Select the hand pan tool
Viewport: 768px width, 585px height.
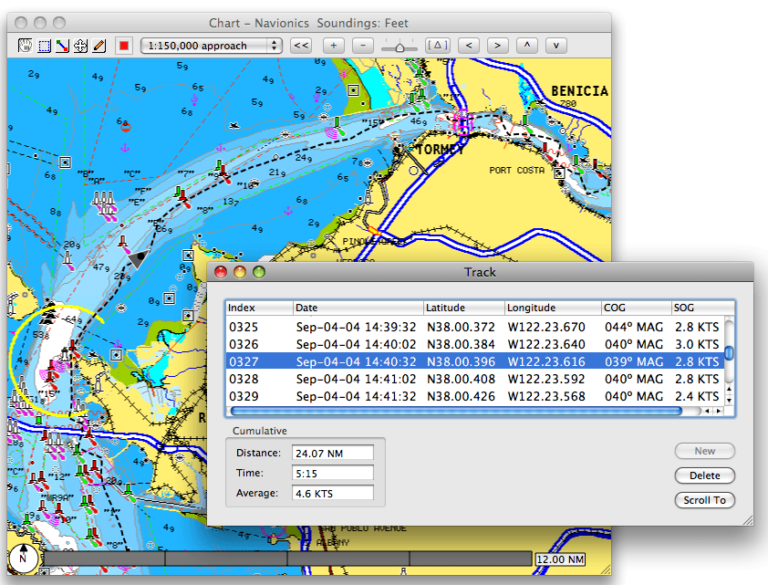(x=27, y=45)
